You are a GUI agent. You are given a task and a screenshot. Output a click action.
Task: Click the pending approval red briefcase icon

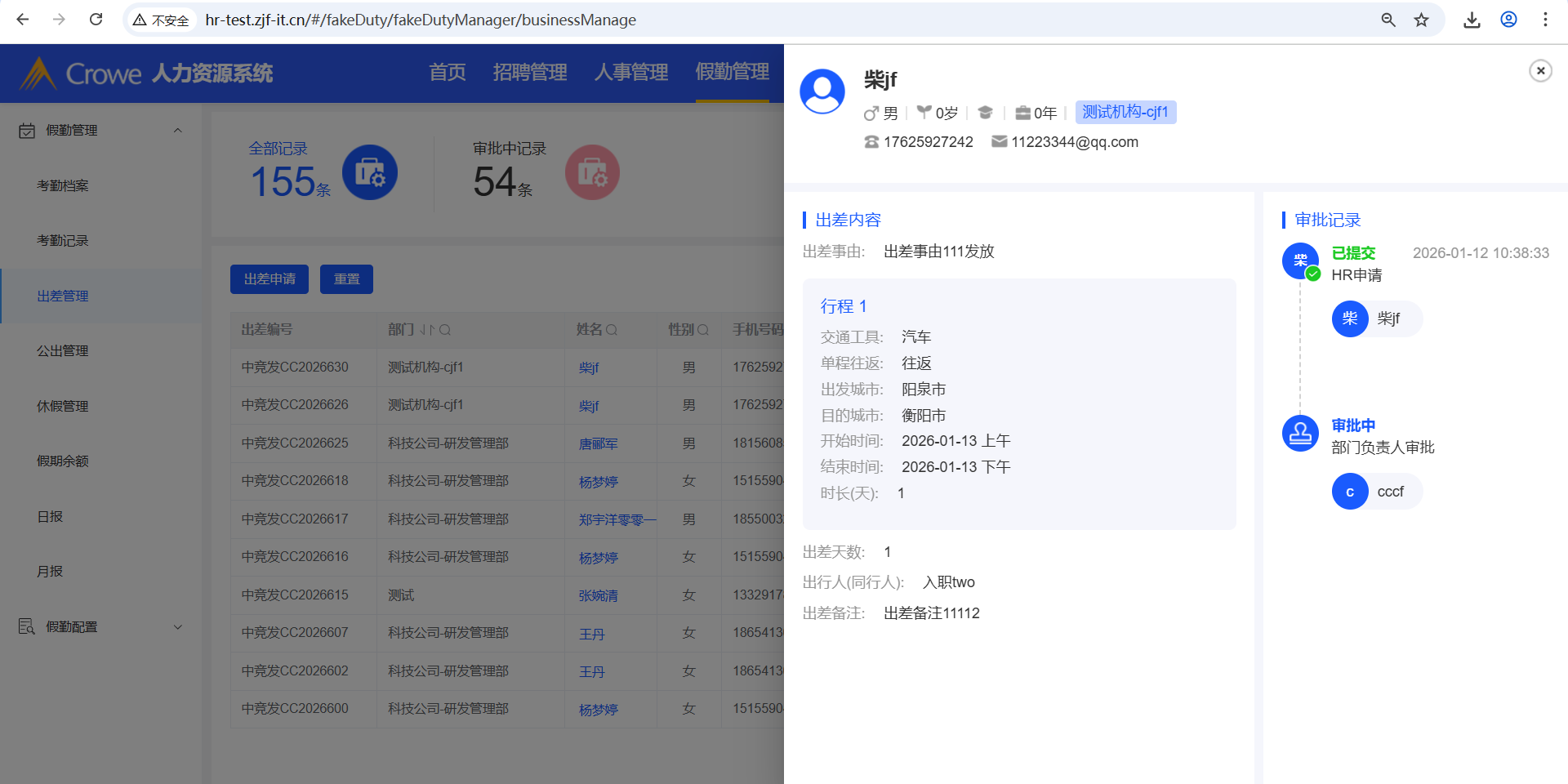[592, 173]
